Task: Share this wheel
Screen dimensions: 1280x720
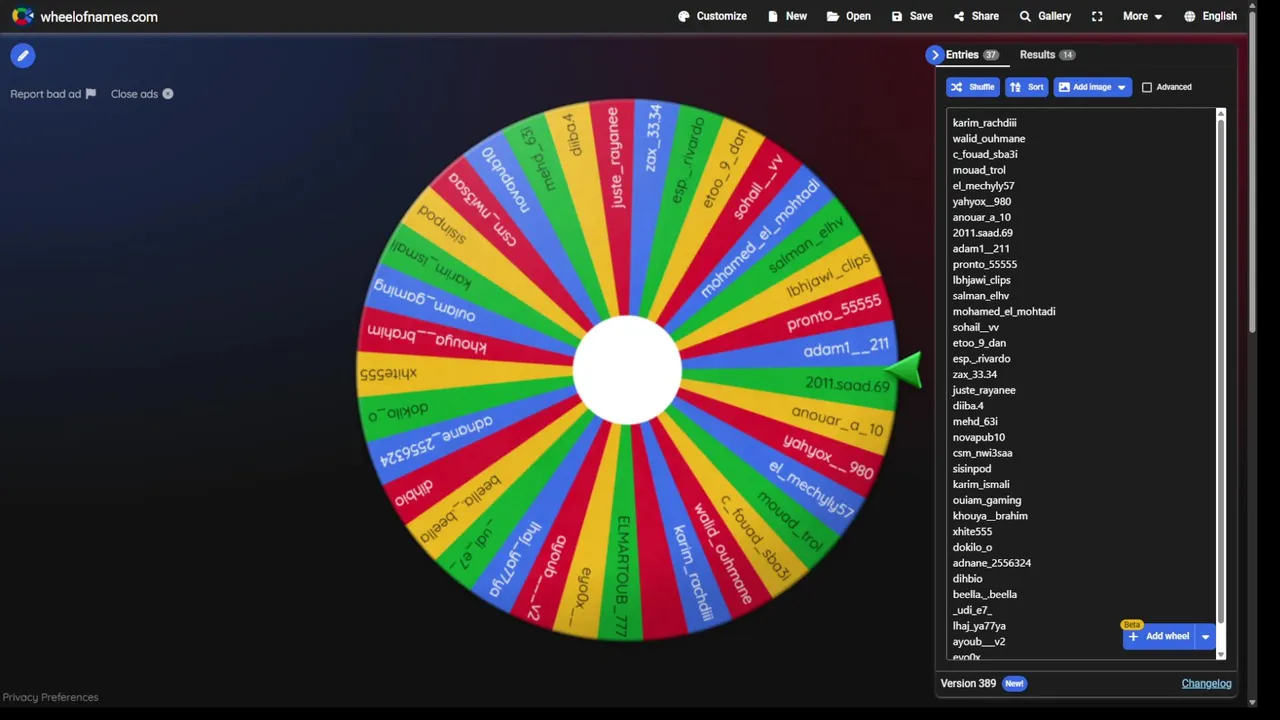Action: 976,16
